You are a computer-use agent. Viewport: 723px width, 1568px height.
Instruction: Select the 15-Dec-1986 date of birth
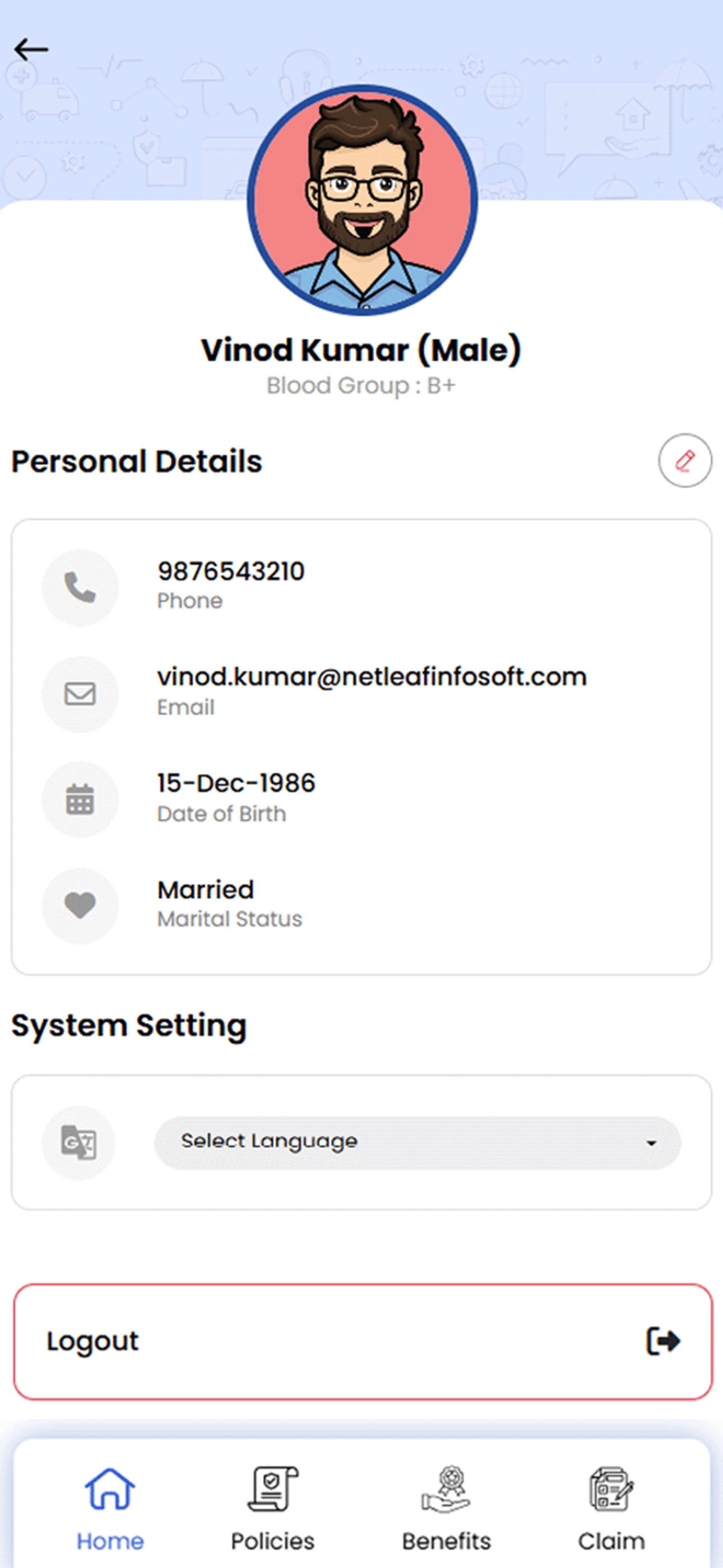(x=236, y=783)
